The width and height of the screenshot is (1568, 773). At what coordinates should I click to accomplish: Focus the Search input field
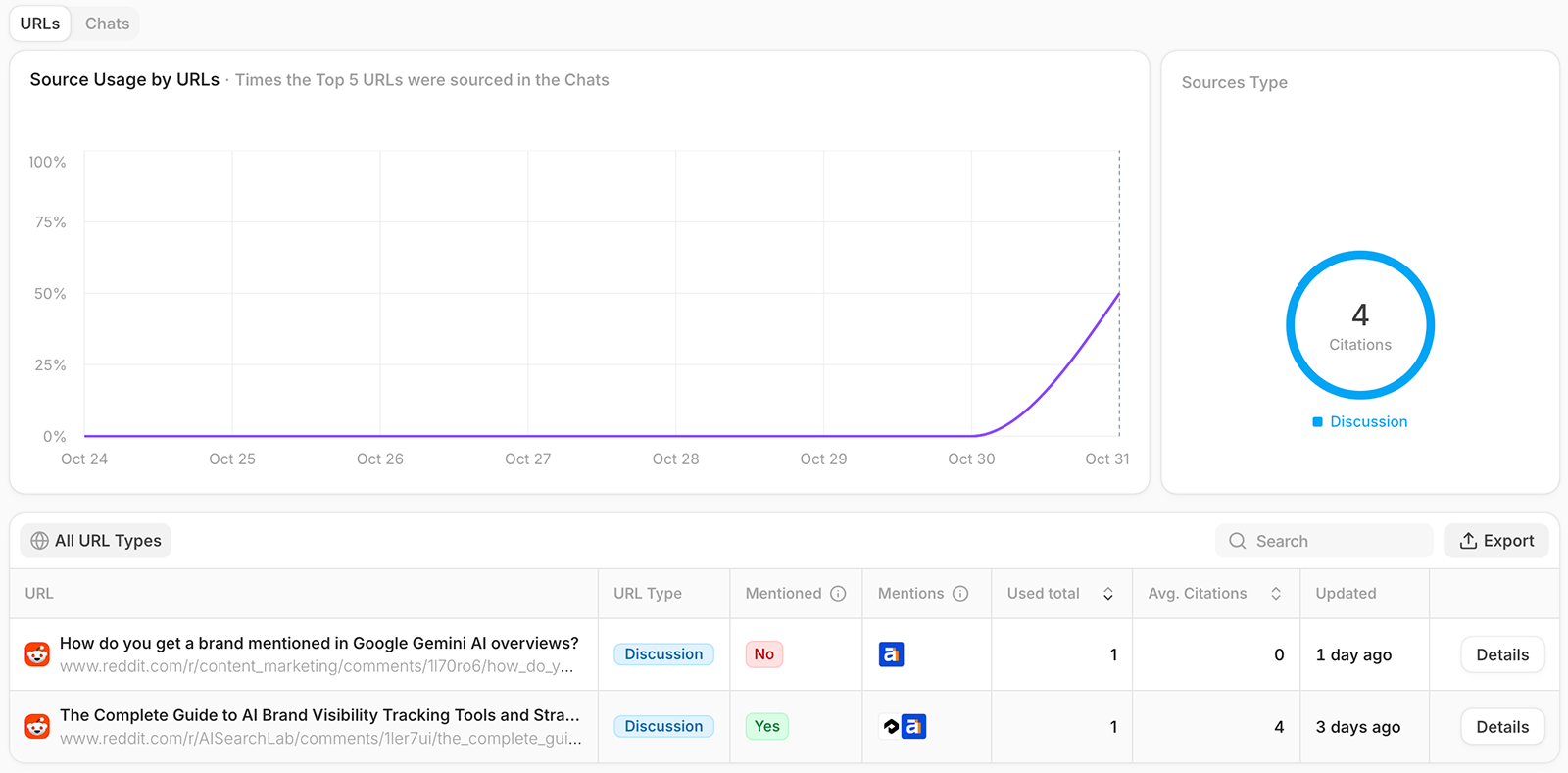[1324, 541]
